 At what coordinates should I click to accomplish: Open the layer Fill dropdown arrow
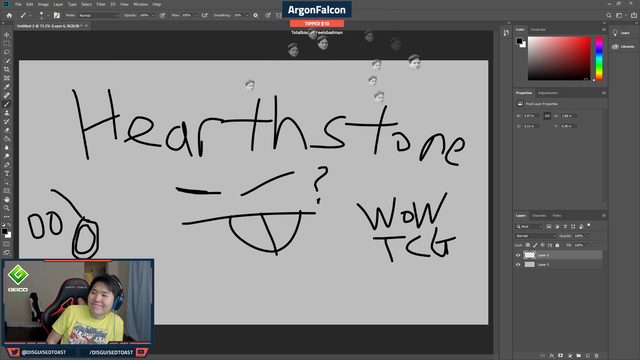[x=588, y=245]
